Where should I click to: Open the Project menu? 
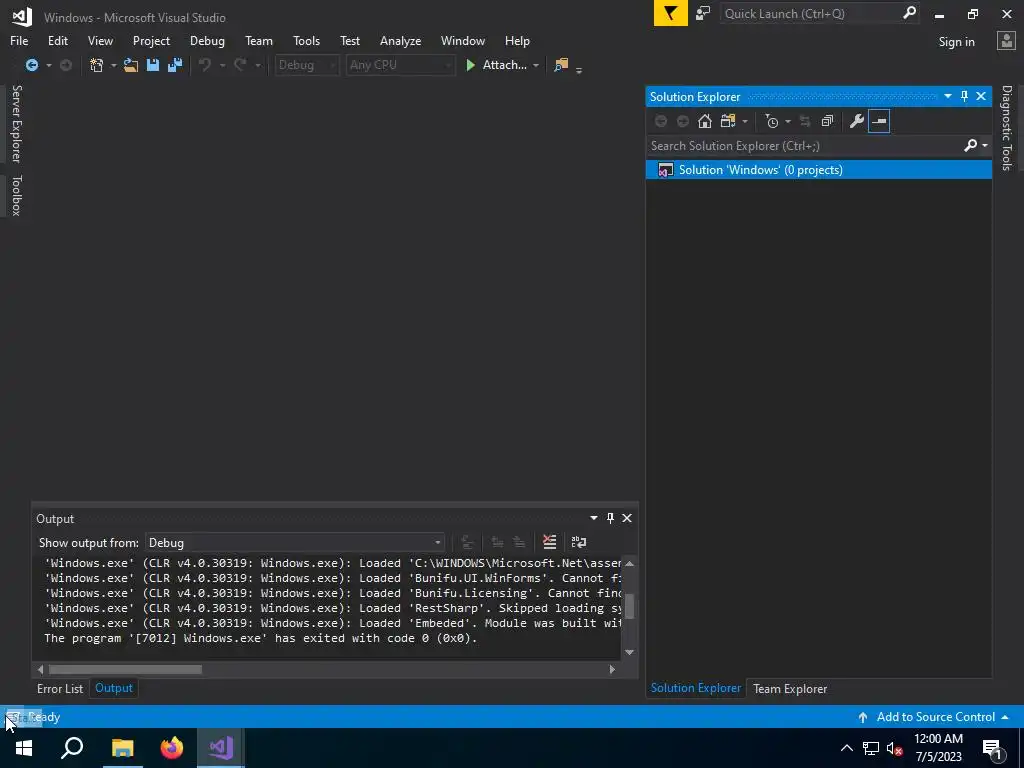coord(151,40)
